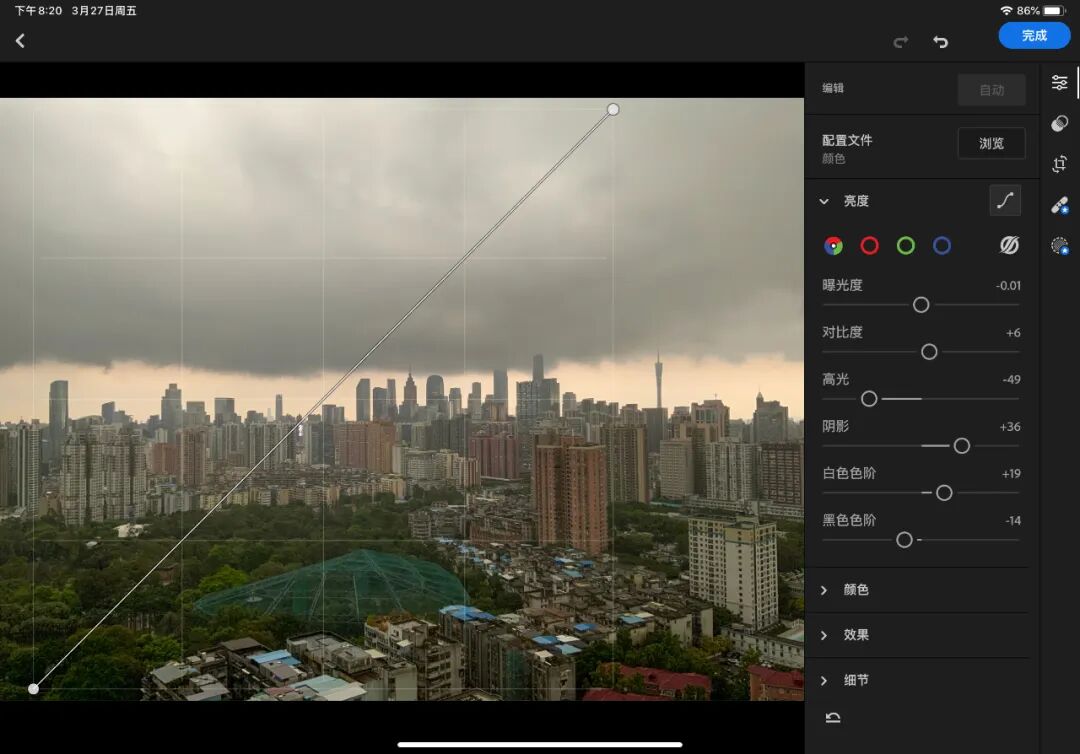Tap the 86% battery percentage
This screenshot has width=1080, height=754.
click(1028, 10)
